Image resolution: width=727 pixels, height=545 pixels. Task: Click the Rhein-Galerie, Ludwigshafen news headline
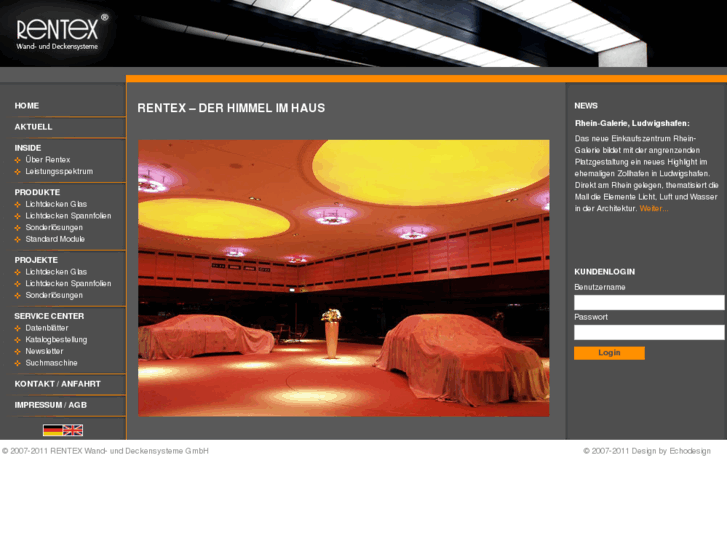632,123
